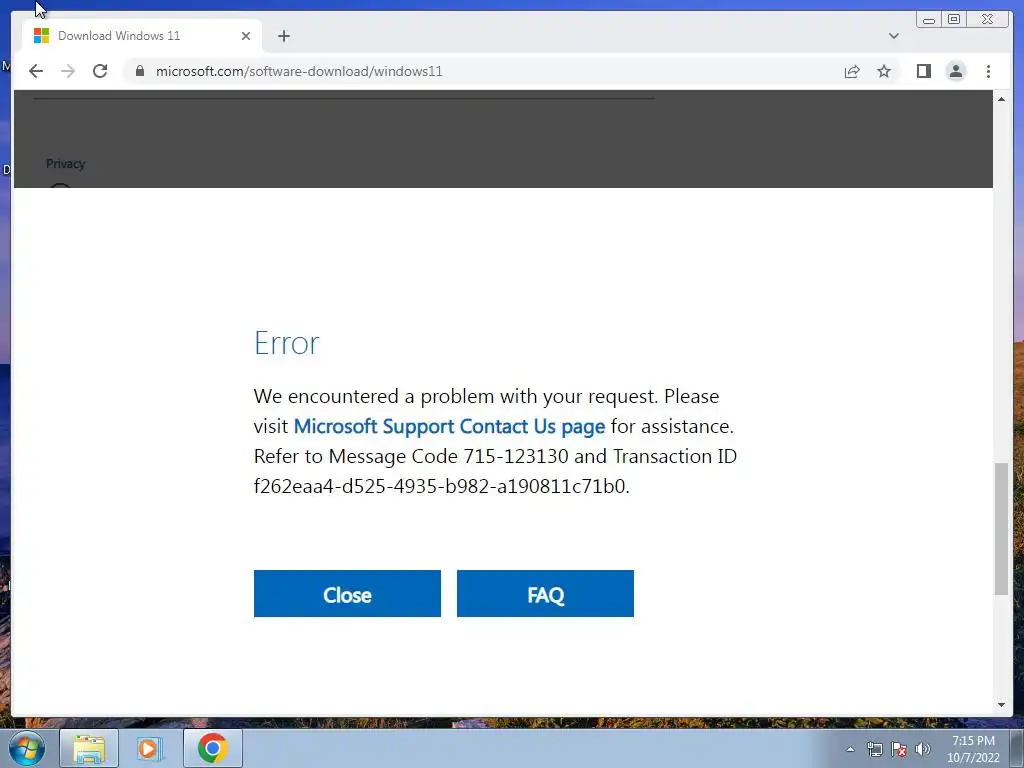This screenshot has height=768, width=1024.
Task: Click the forward navigation arrow
Action: tap(68, 71)
